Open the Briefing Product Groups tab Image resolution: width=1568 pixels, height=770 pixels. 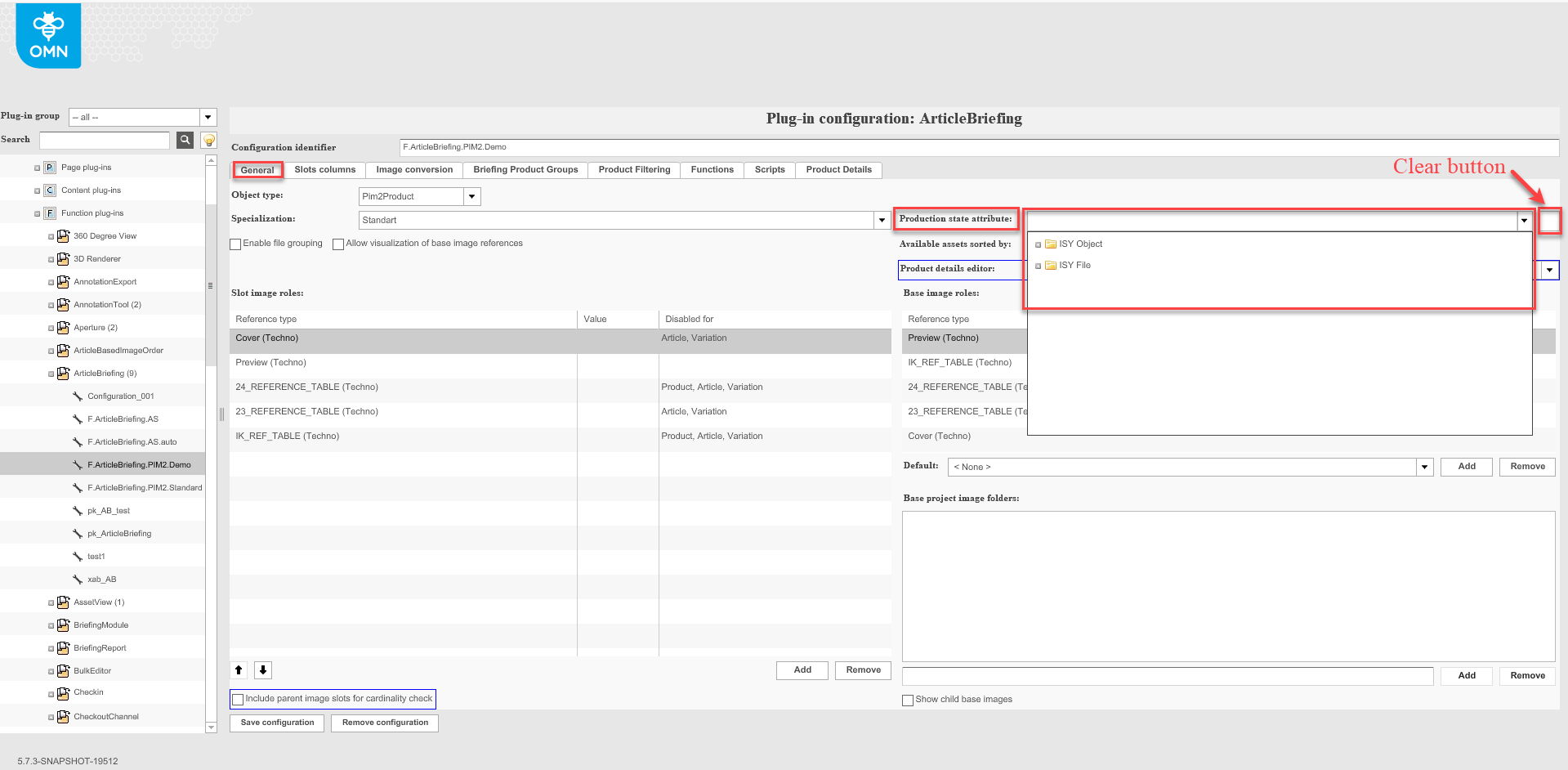point(525,169)
